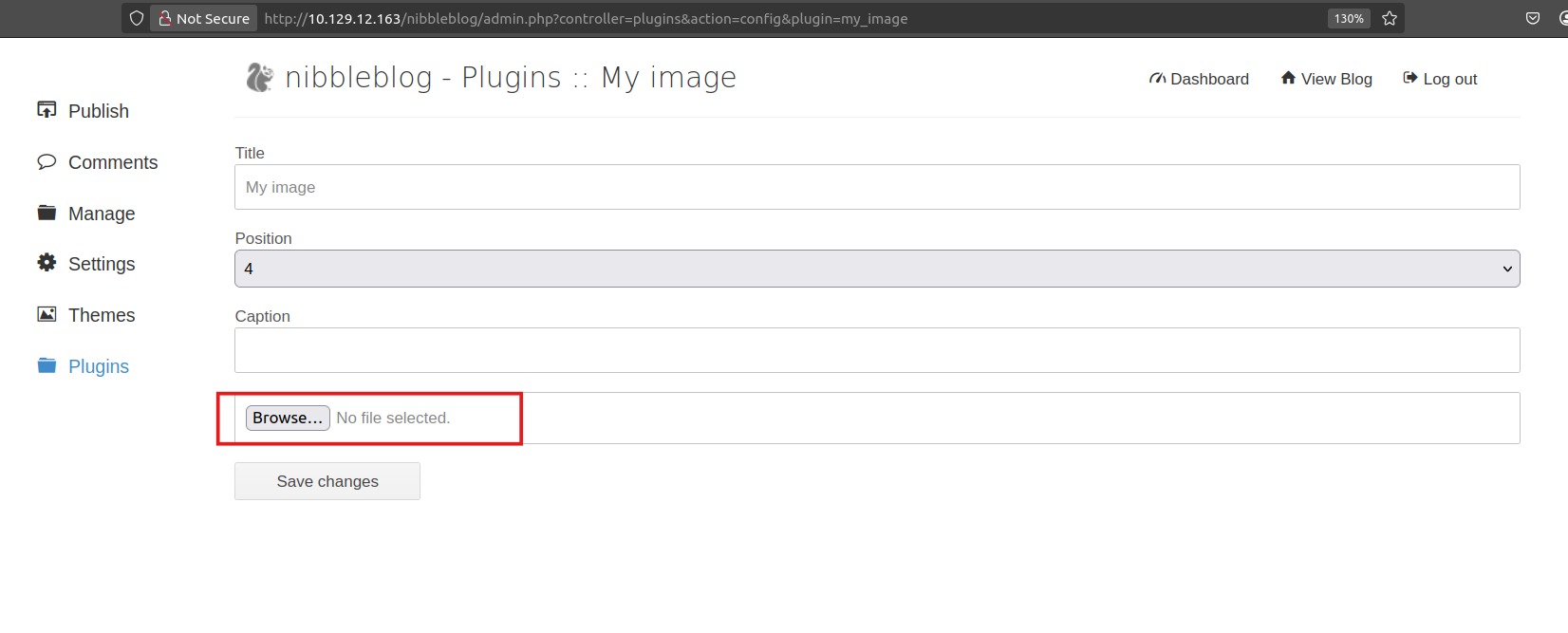
Task: Click the address bar URL
Action: point(586,18)
